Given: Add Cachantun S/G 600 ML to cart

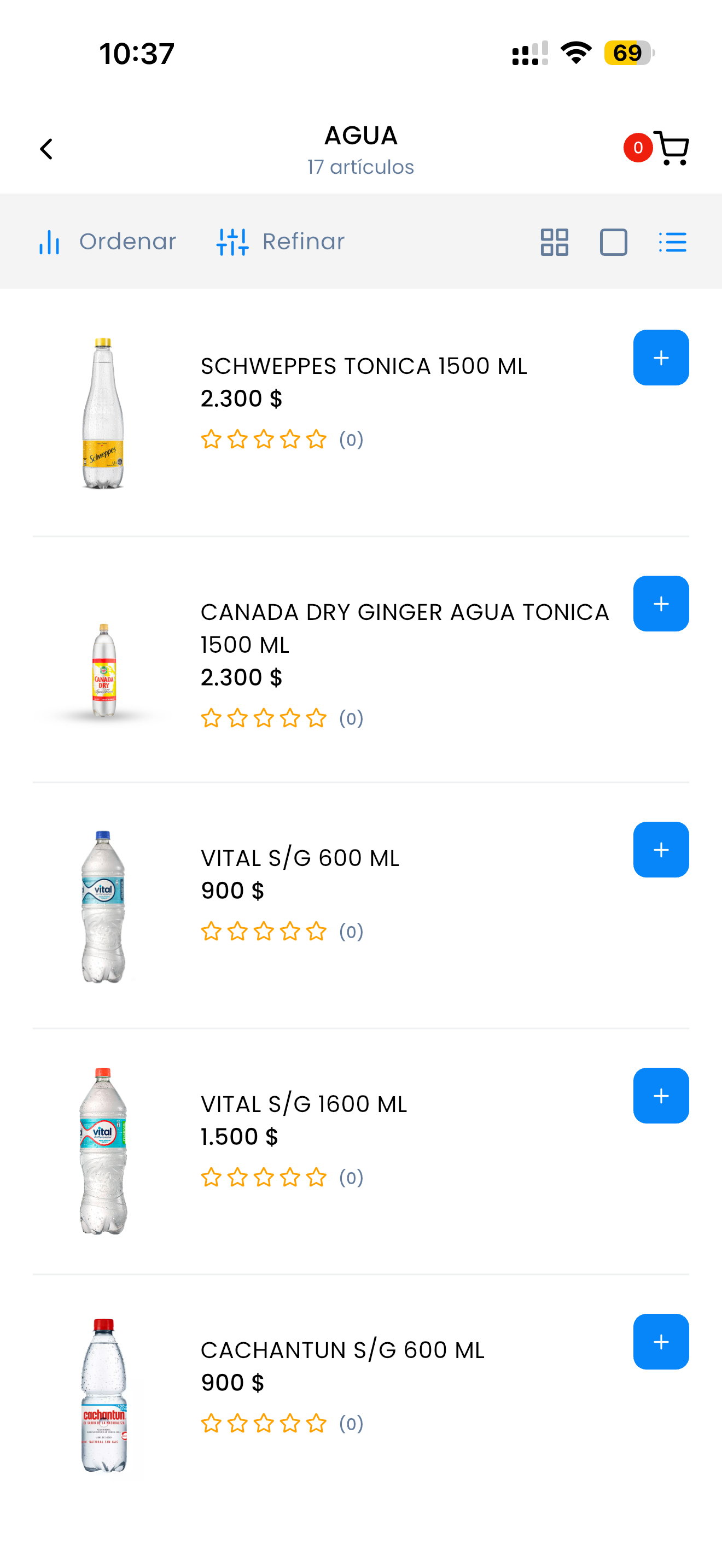Looking at the screenshot, I should [x=661, y=1342].
